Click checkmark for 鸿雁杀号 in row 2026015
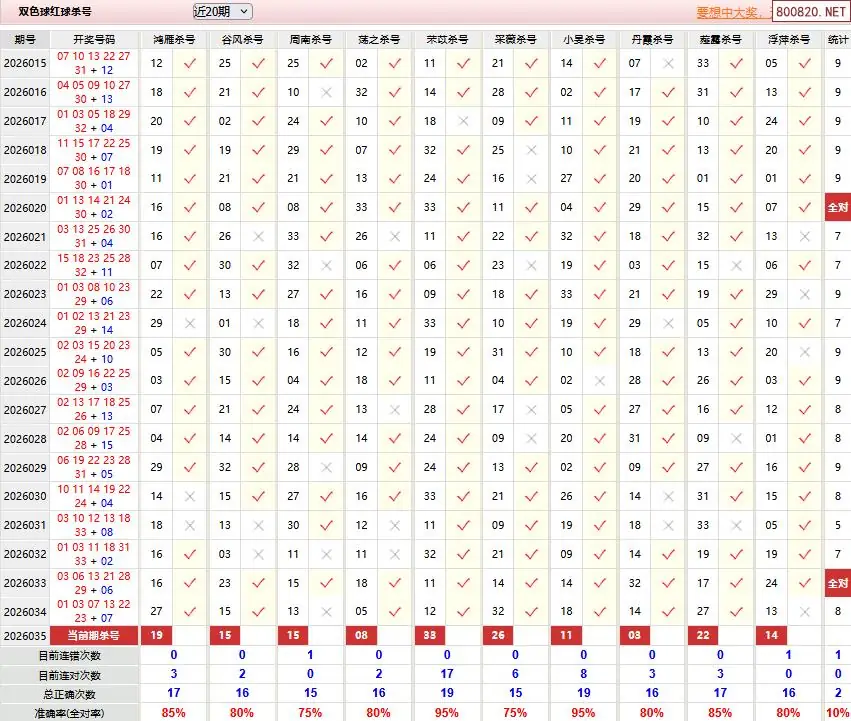 190,63
